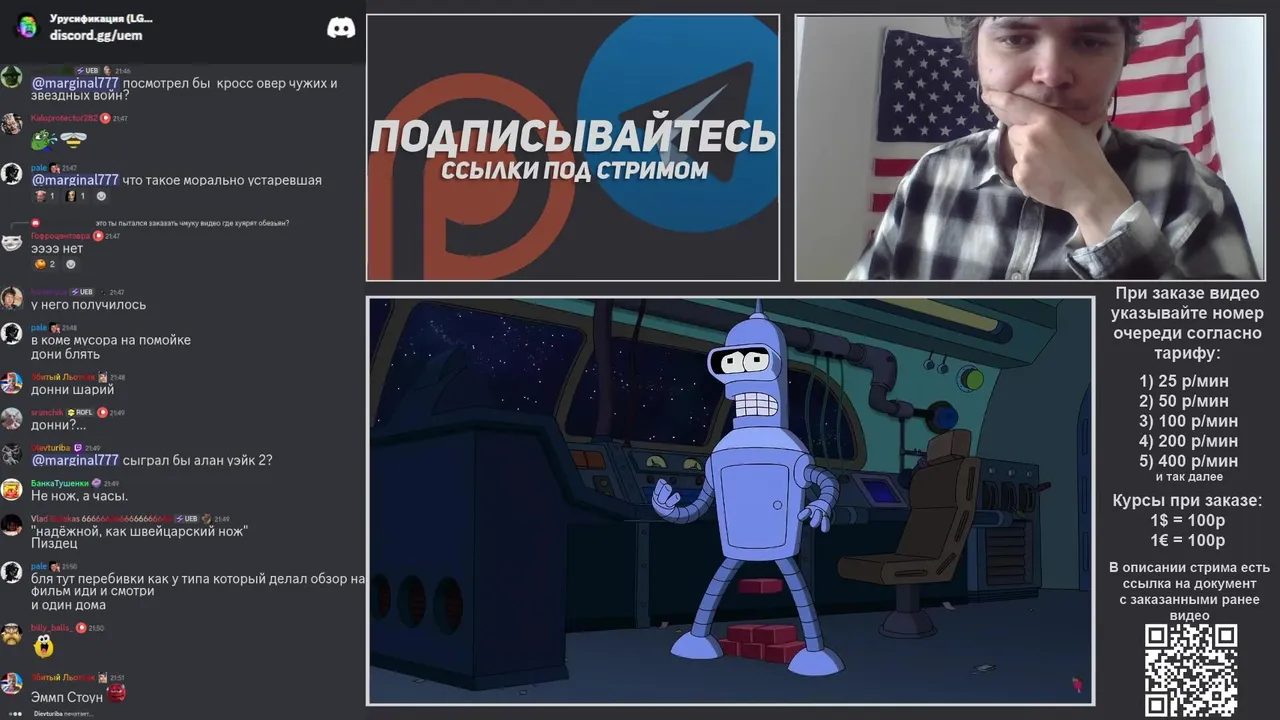This screenshot has width=1280, height=720.
Task: Click БанкаТушенки's avatar
Action: tap(11, 489)
